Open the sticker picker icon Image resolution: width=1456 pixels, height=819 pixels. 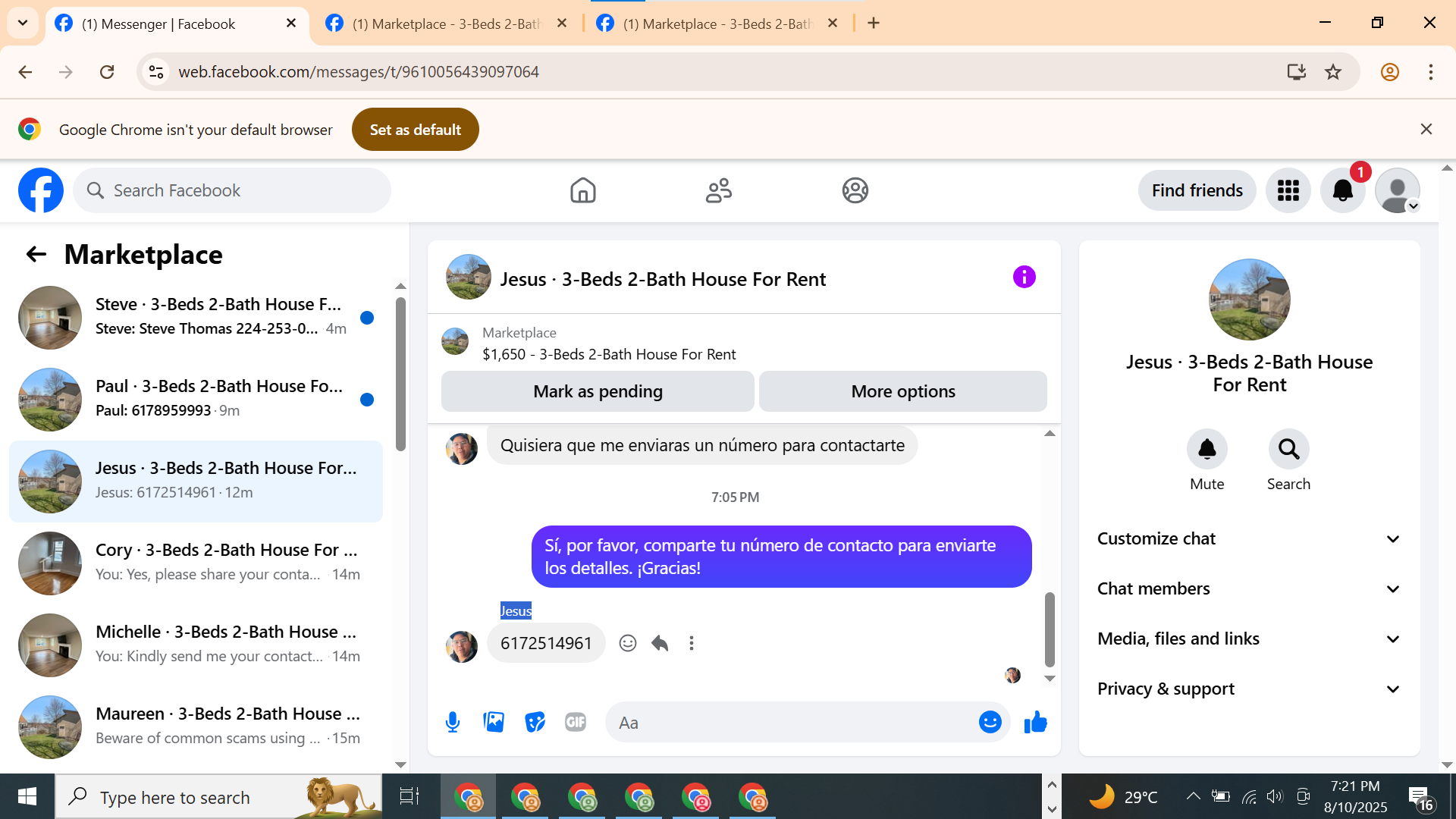point(535,722)
